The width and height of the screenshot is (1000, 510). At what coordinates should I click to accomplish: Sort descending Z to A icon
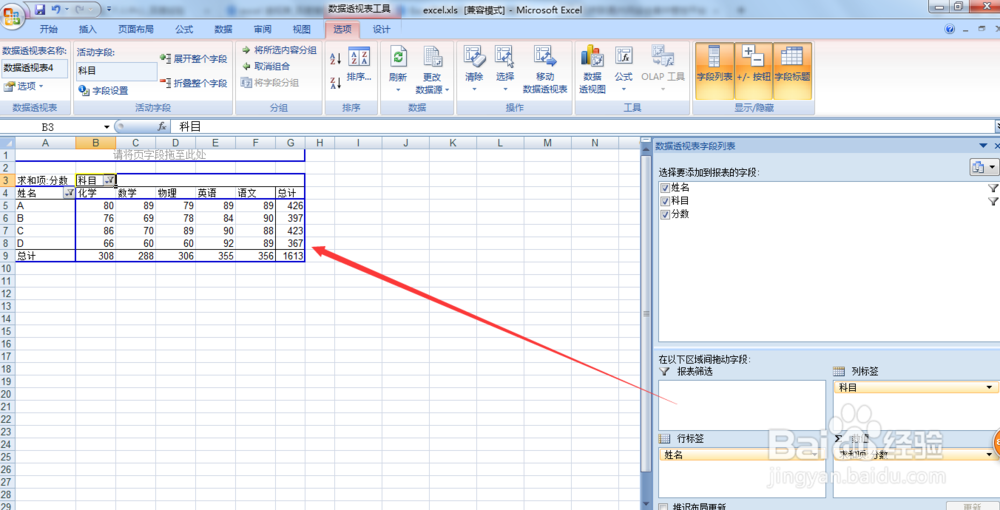click(335, 83)
